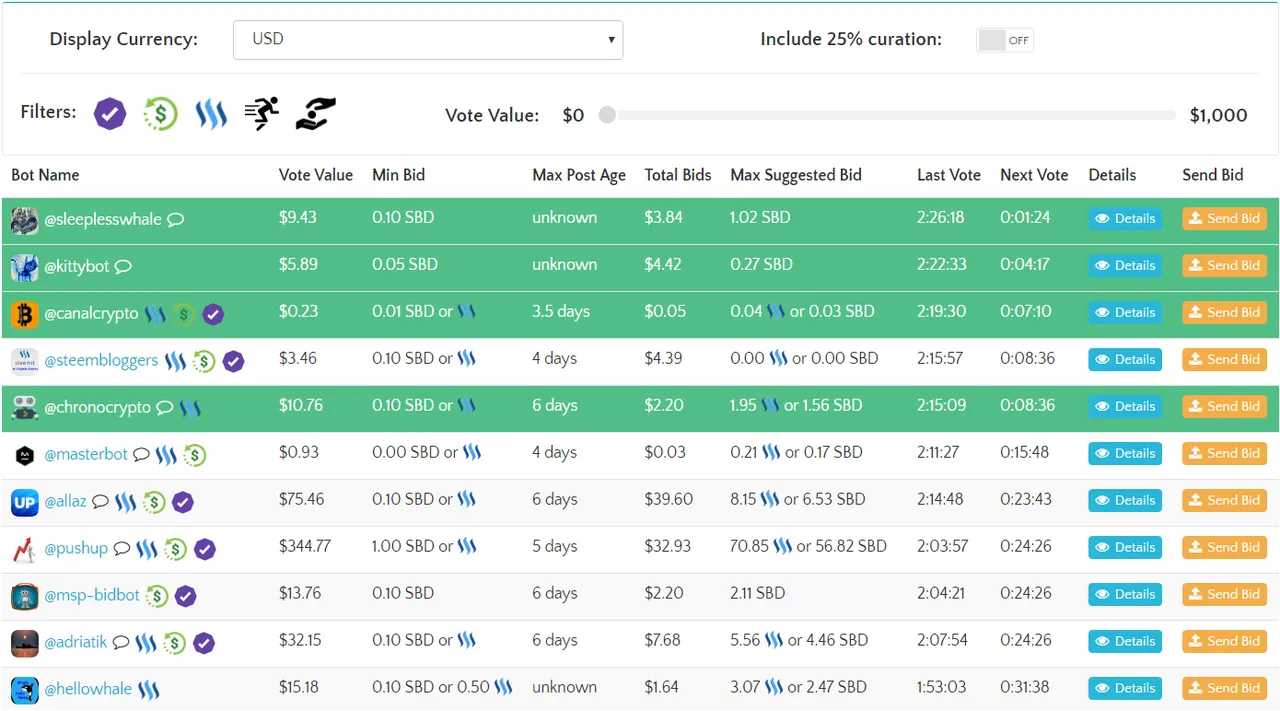Filter by running person icon
Screen dimensions: 1280x711
coord(262,114)
